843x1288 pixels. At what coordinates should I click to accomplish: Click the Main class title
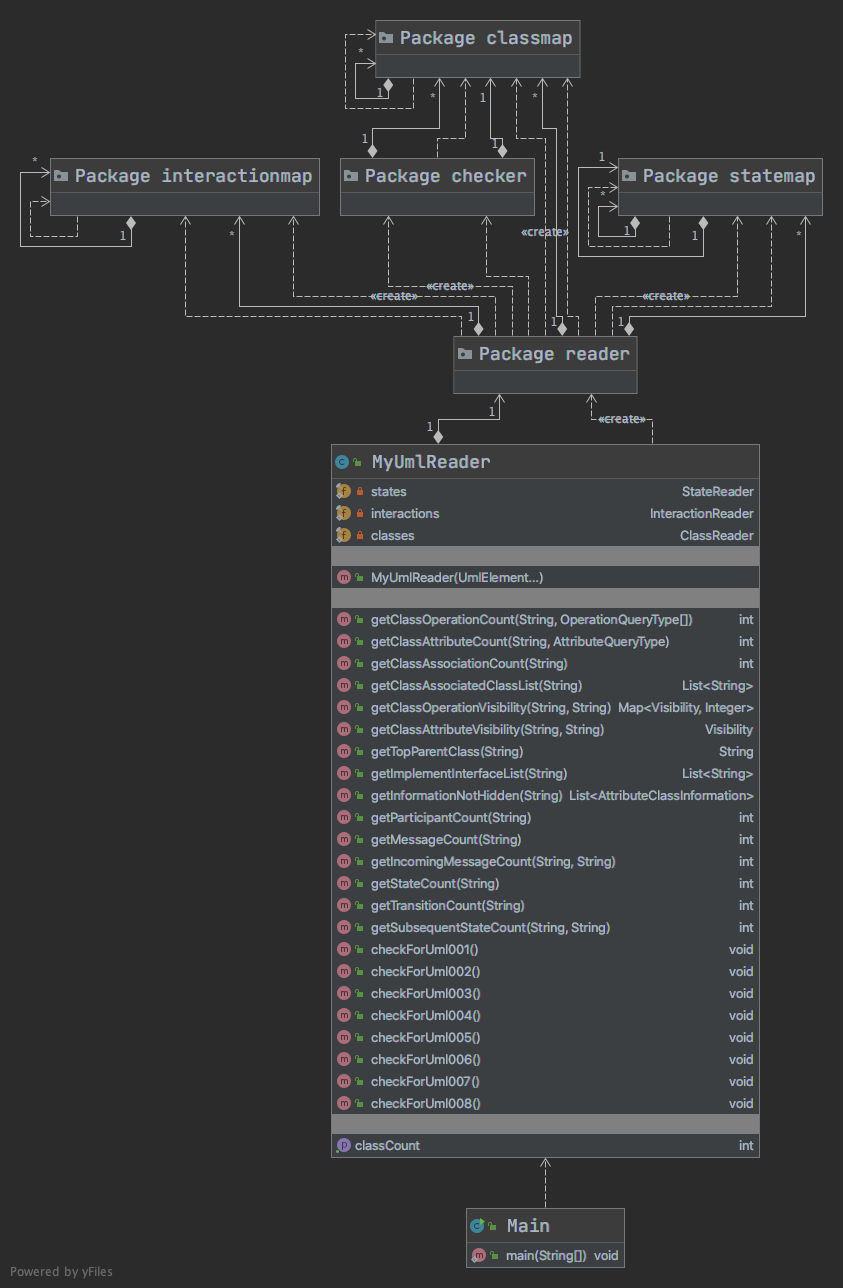pos(528,1226)
